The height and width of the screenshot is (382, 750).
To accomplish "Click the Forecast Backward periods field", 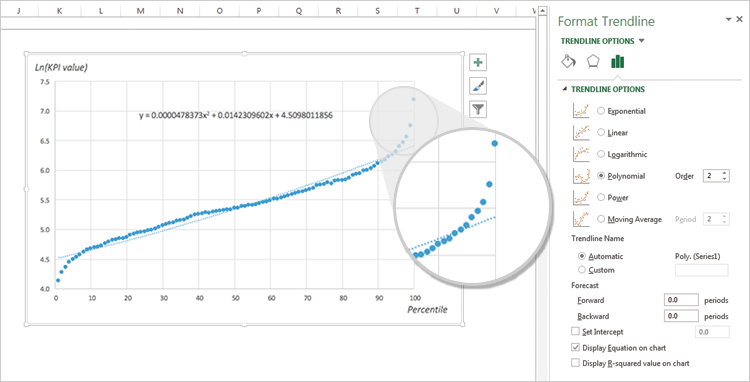I will point(682,316).
